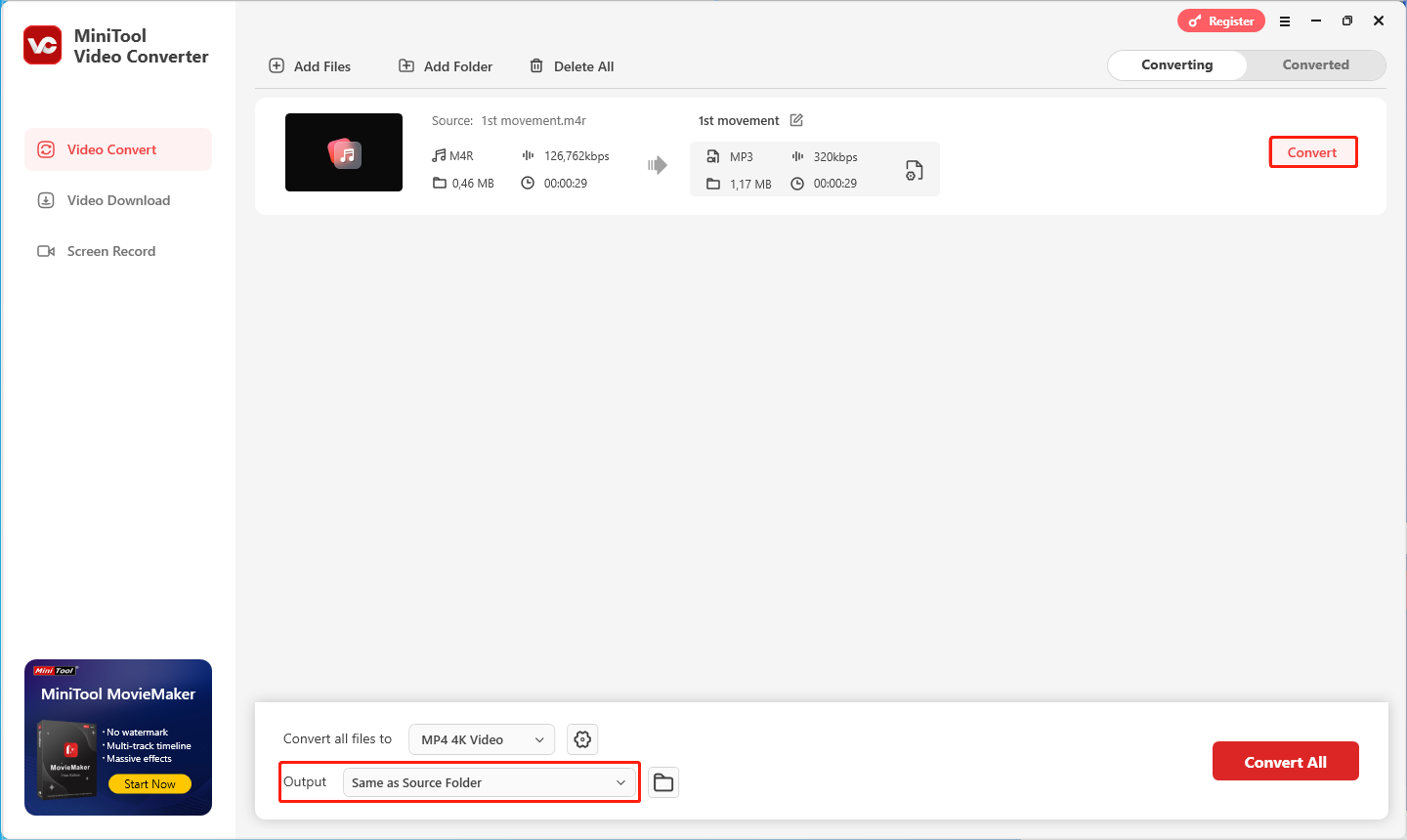Browse output folder using the folder icon
The width and height of the screenshot is (1407, 840).
pyautogui.click(x=663, y=782)
